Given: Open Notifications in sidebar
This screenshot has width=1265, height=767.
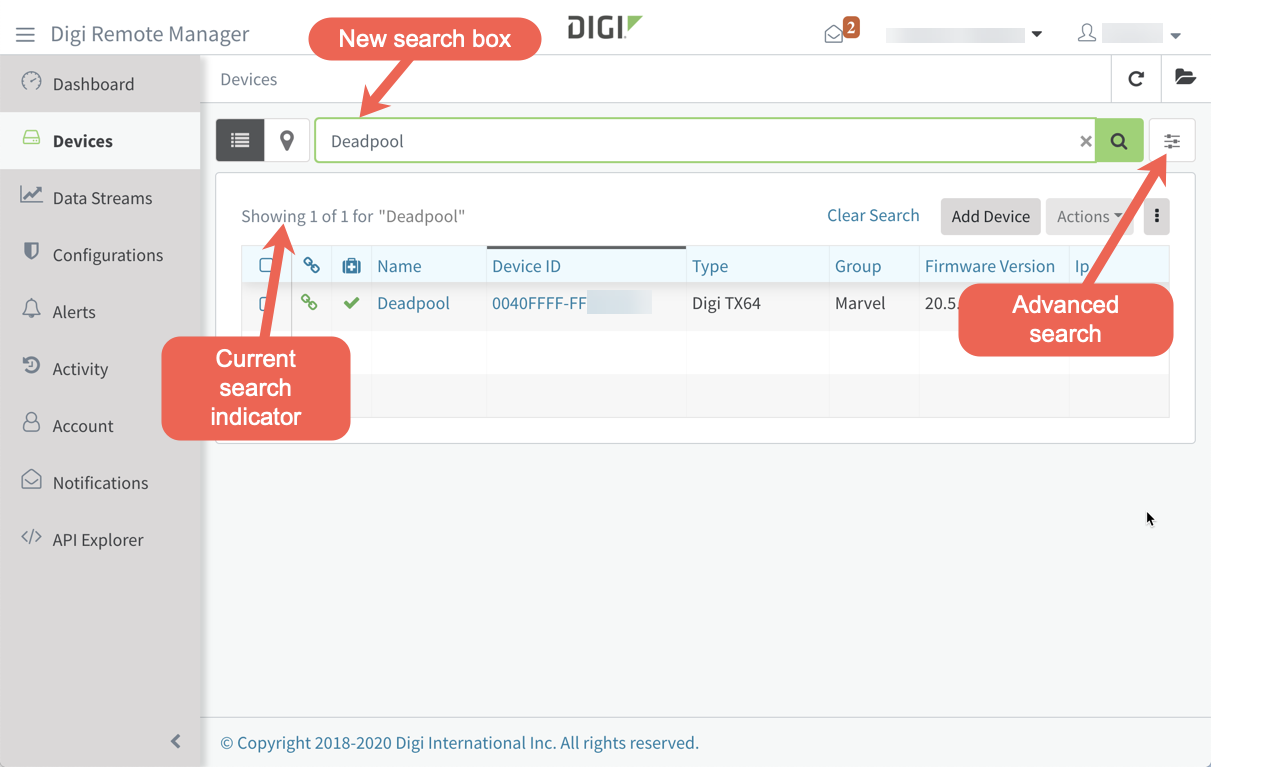Looking at the screenshot, I should click(100, 483).
